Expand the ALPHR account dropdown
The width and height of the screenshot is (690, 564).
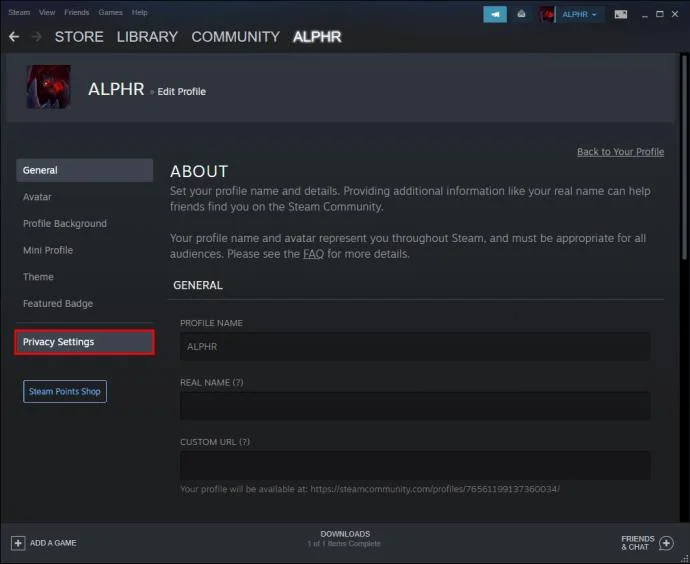point(580,15)
